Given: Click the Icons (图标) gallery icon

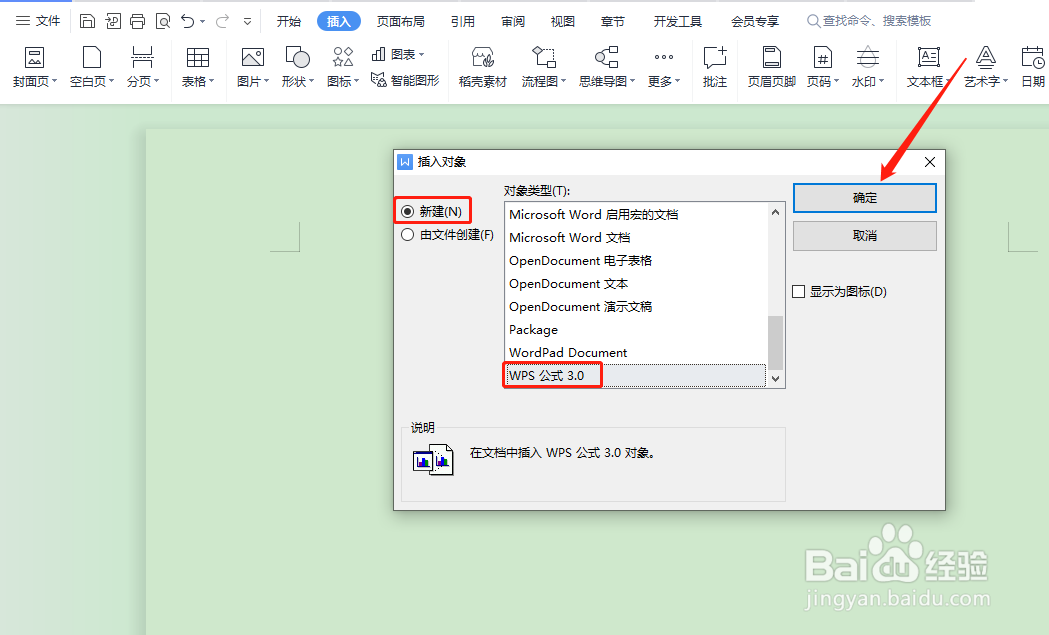Looking at the screenshot, I should pyautogui.click(x=343, y=58).
